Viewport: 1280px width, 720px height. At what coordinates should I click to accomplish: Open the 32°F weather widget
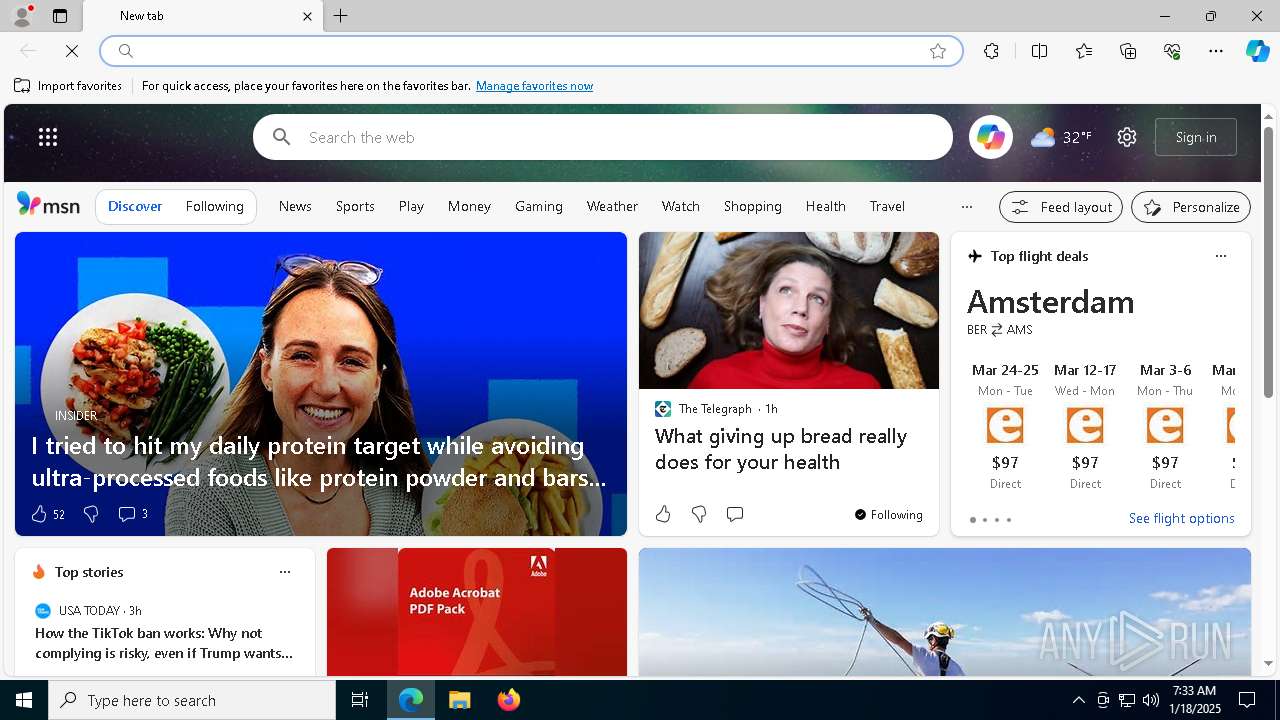(x=1061, y=137)
